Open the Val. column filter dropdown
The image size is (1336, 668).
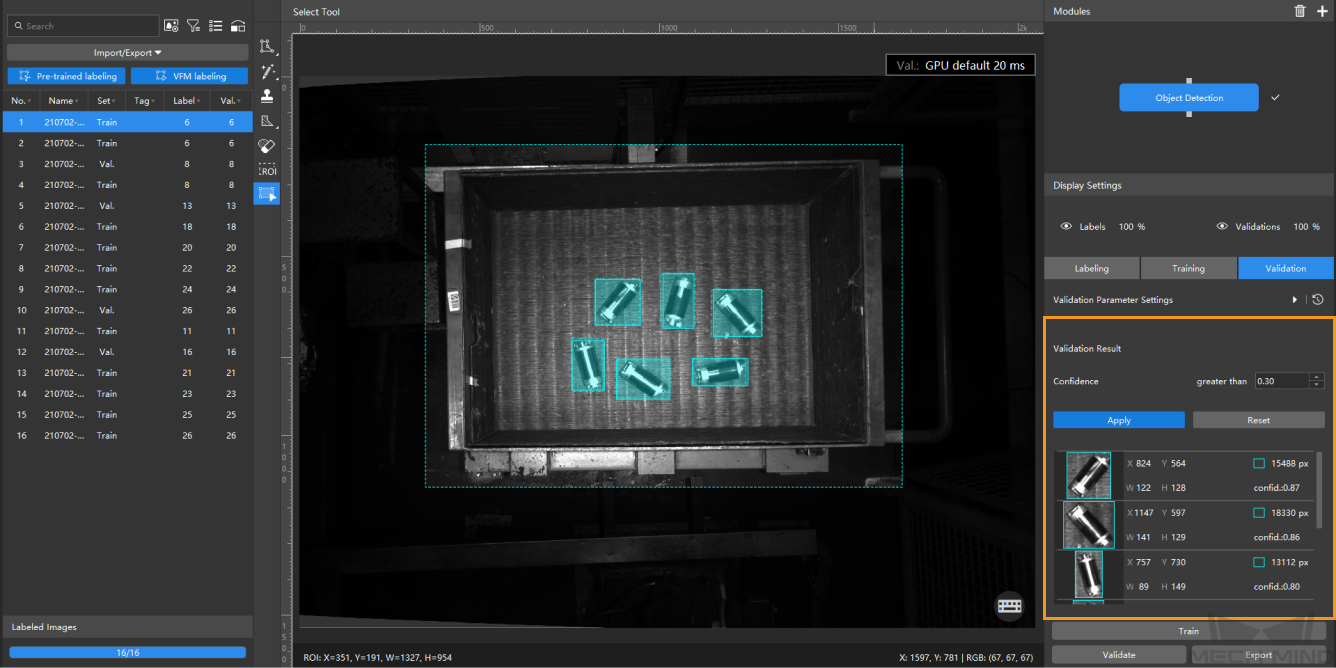click(x=240, y=101)
